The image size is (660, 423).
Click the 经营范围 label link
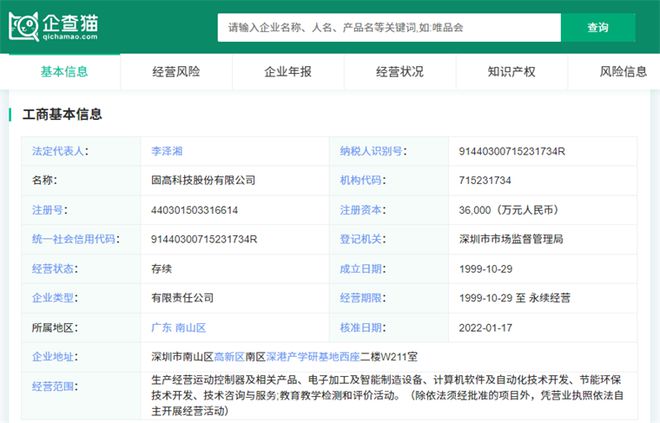pos(53,386)
